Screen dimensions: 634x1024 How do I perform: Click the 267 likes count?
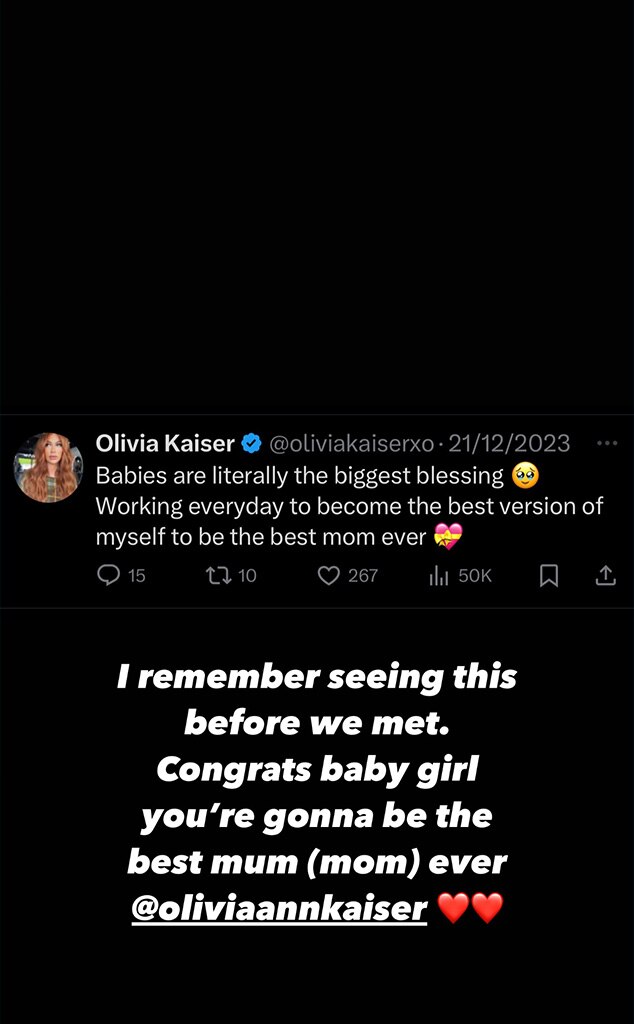pyautogui.click(x=363, y=575)
